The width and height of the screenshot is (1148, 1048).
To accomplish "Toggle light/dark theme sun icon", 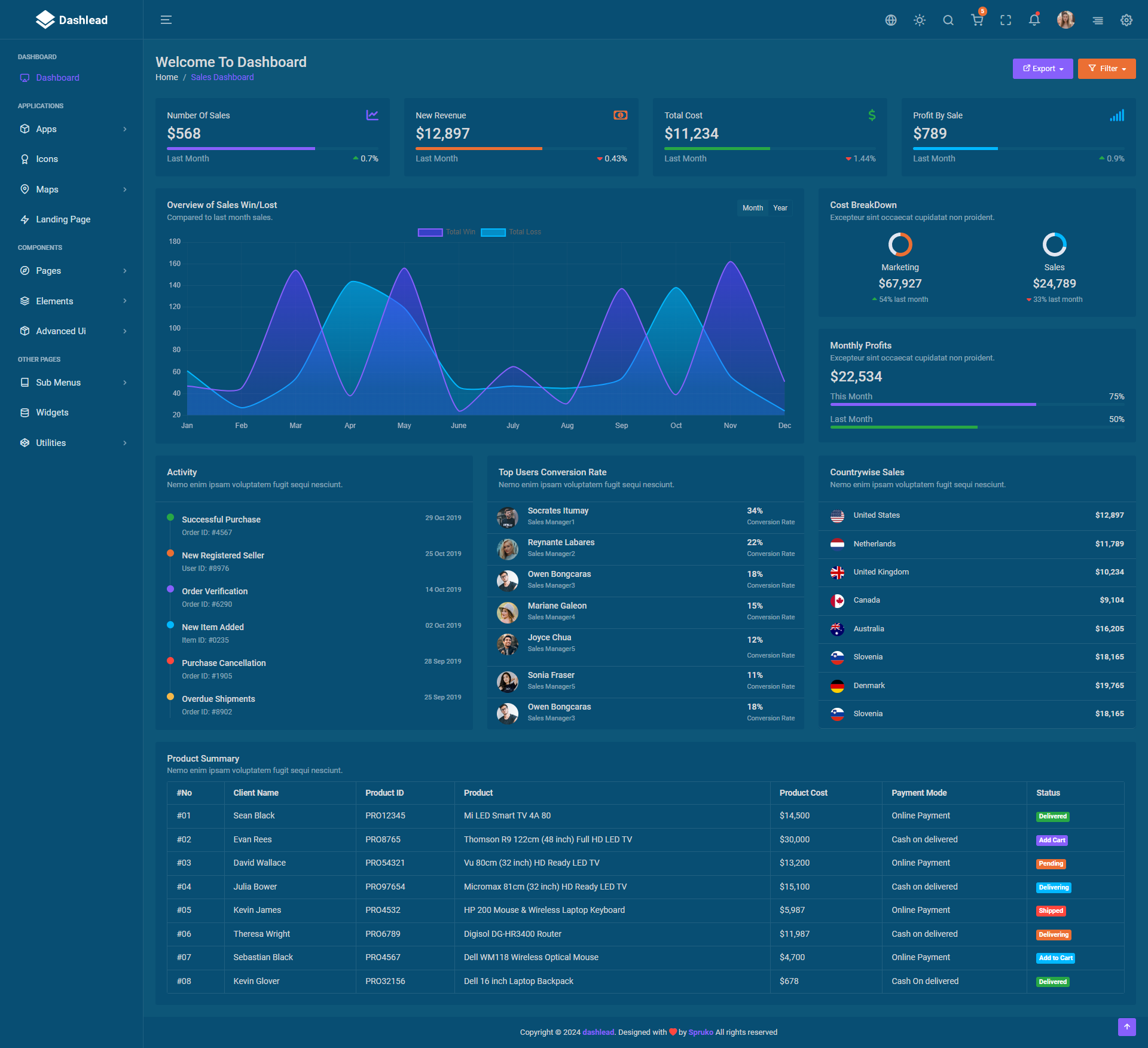I will (920, 20).
